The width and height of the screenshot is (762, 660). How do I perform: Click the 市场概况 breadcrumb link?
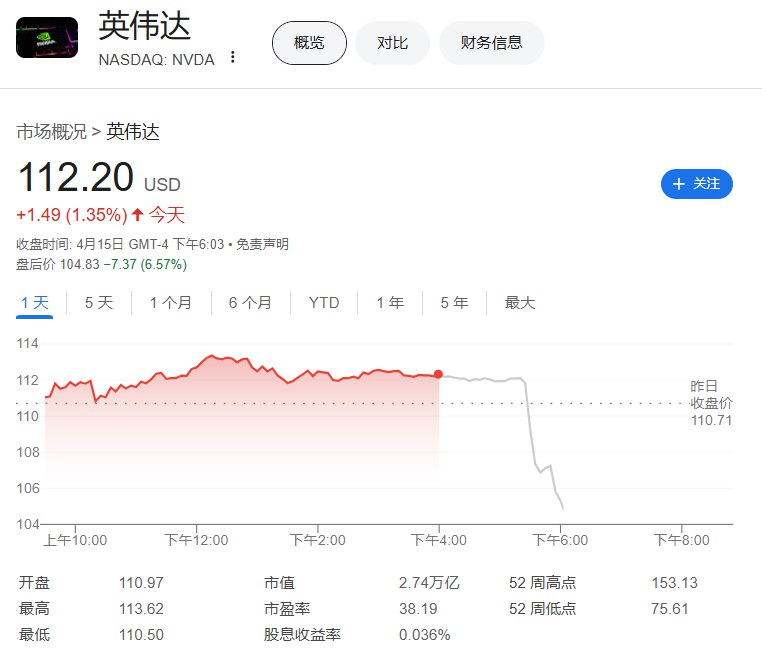pyautogui.click(x=52, y=132)
